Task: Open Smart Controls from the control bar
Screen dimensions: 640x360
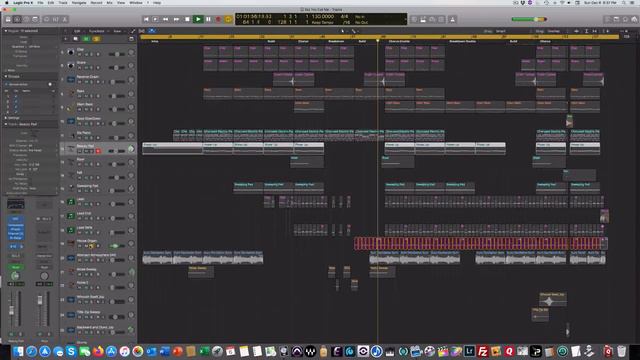Action: pos(47,19)
